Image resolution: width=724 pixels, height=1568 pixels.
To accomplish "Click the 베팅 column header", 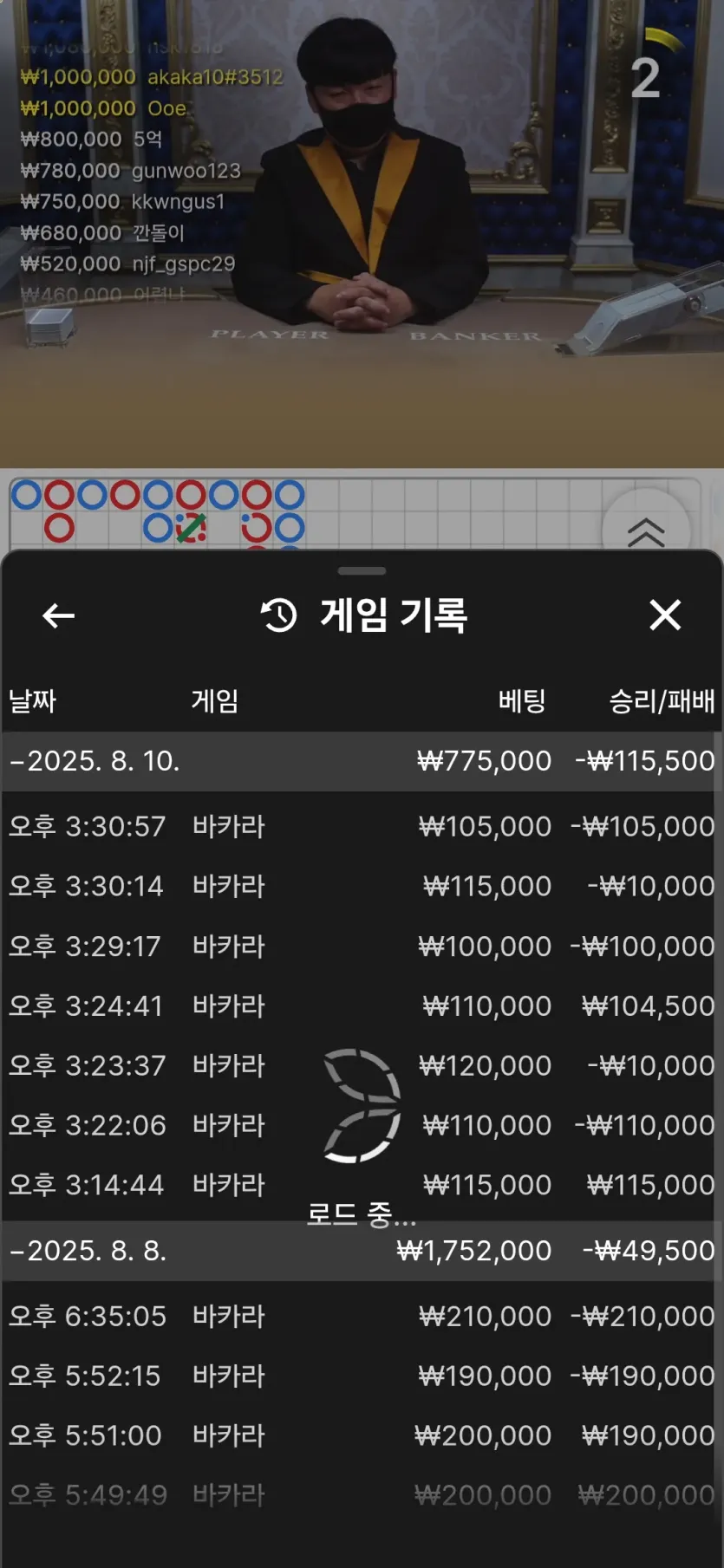I will 521,700.
